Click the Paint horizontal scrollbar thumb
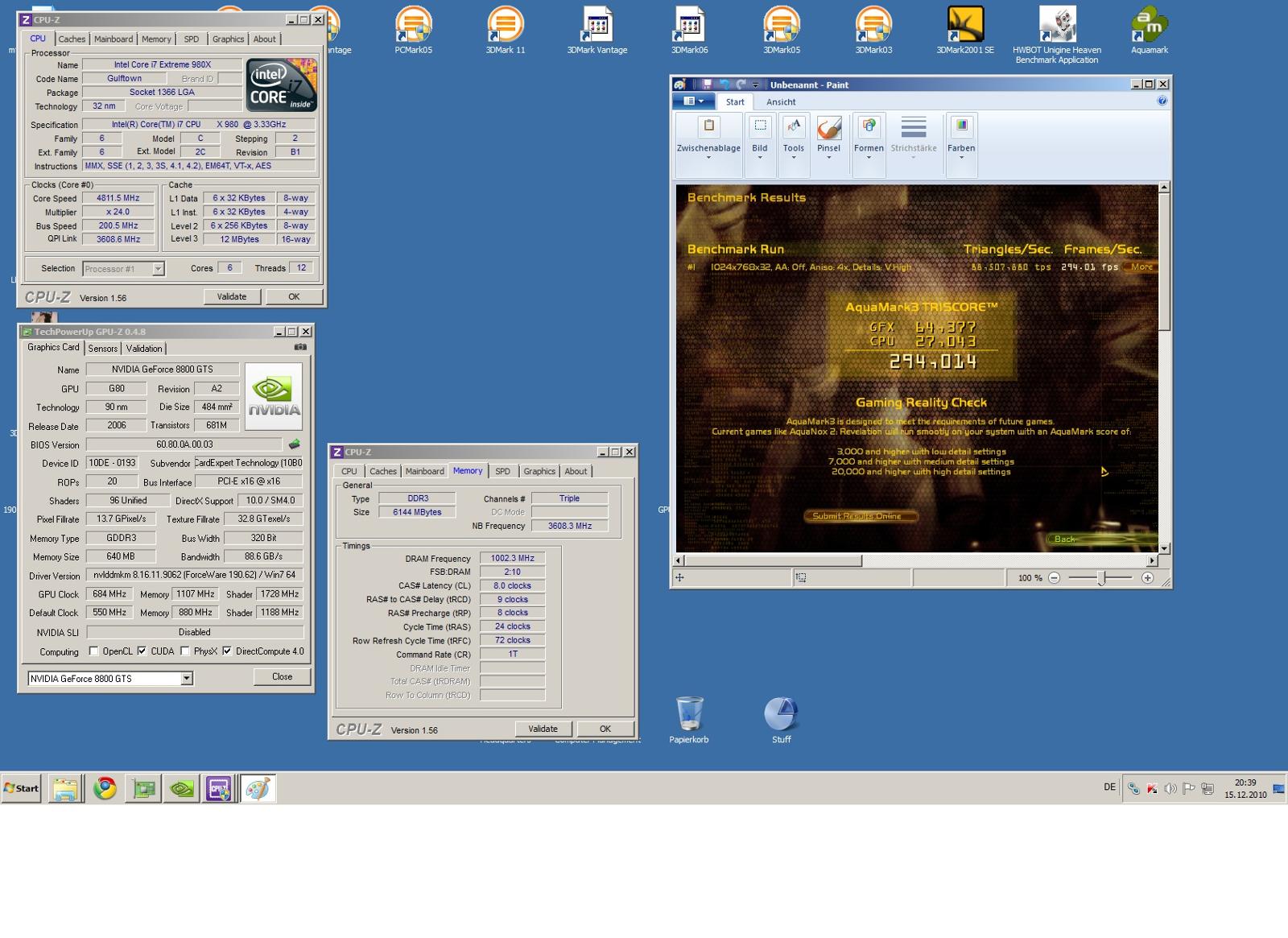 (x=774, y=560)
